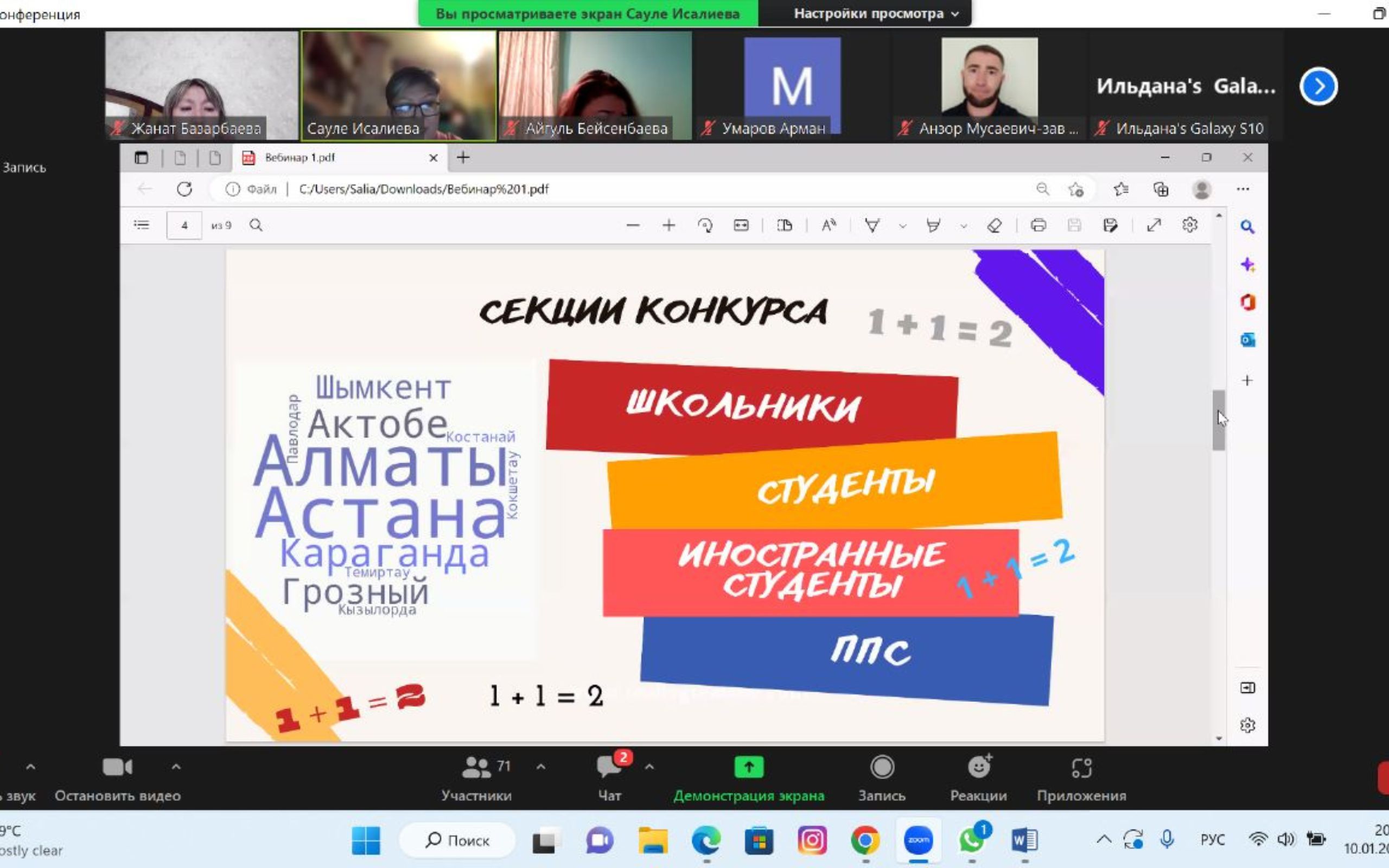Click the PDF find magnifier icon
The image size is (1389, 868).
256,225
